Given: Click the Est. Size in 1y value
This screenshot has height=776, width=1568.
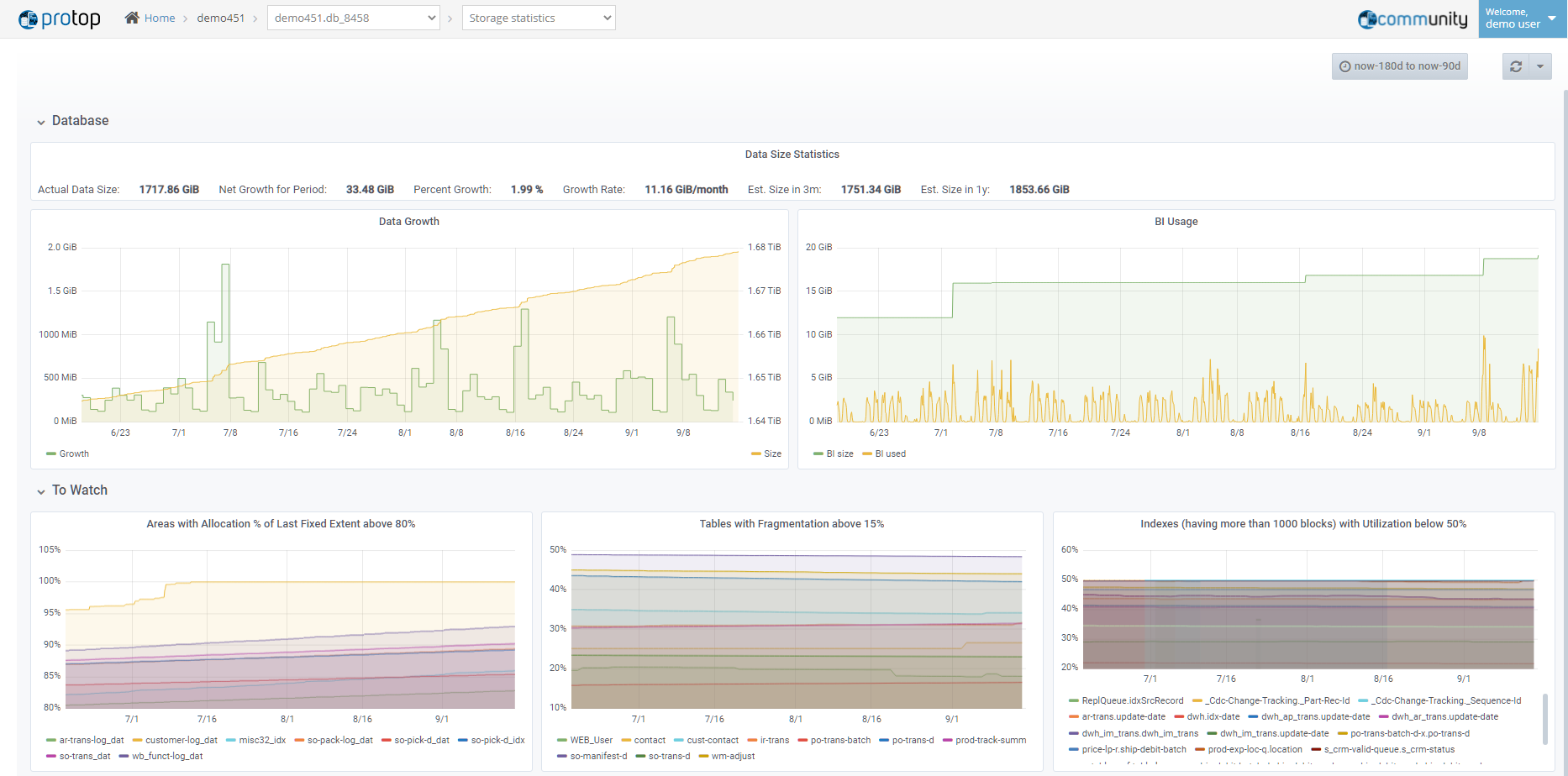Looking at the screenshot, I should (1039, 190).
